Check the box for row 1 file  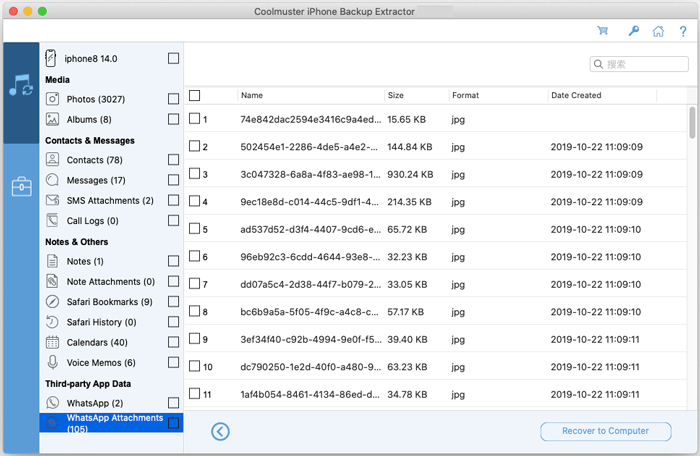coord(195,118)
